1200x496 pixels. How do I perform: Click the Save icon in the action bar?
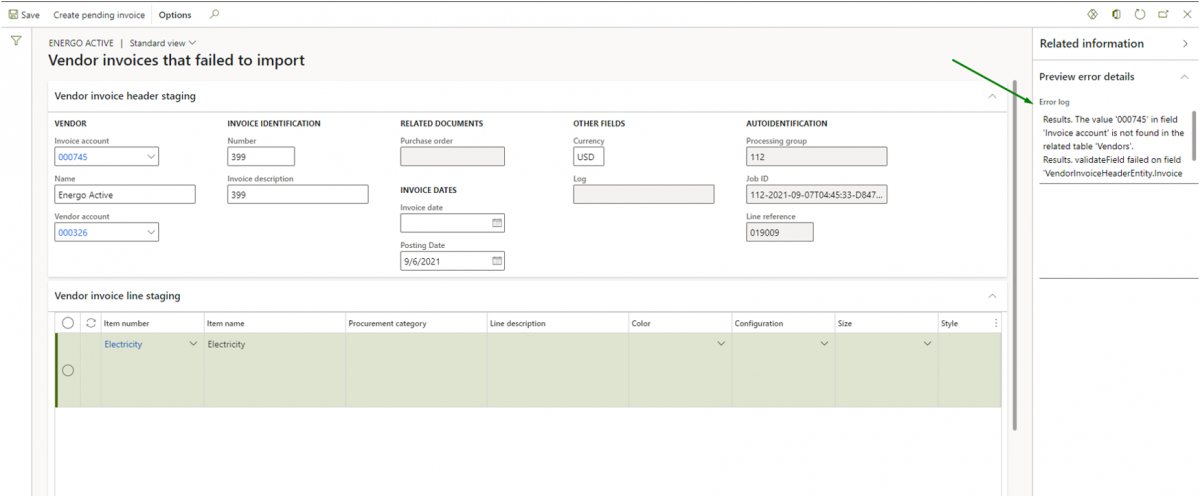click(x=14, y=15)
